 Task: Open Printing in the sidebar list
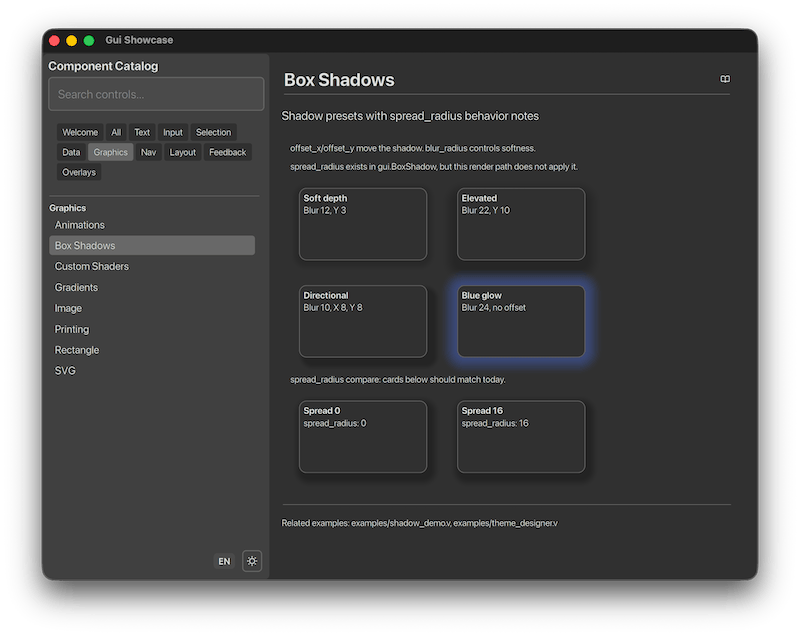click(152, 329)
